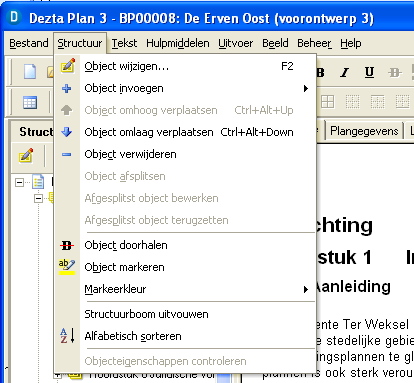Screen dimensions: 414x383
Task: Open the Markeerkleur submenu
Action: [185, 289]
